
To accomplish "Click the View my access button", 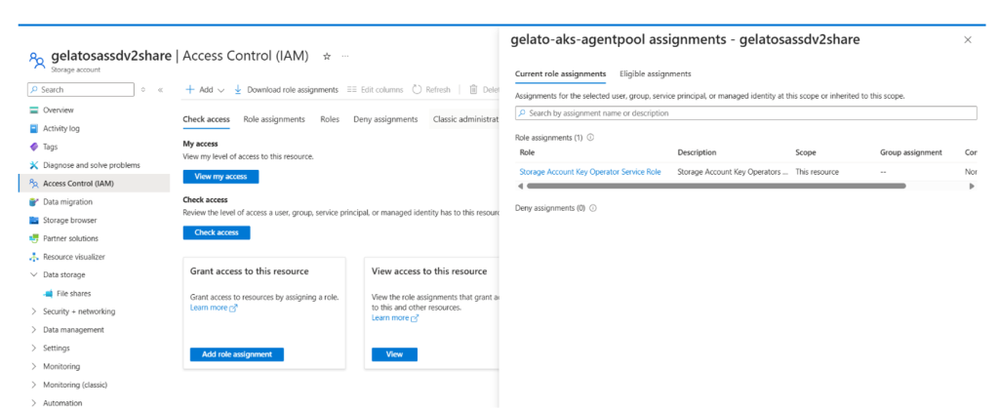I will (x=220, y=177).
